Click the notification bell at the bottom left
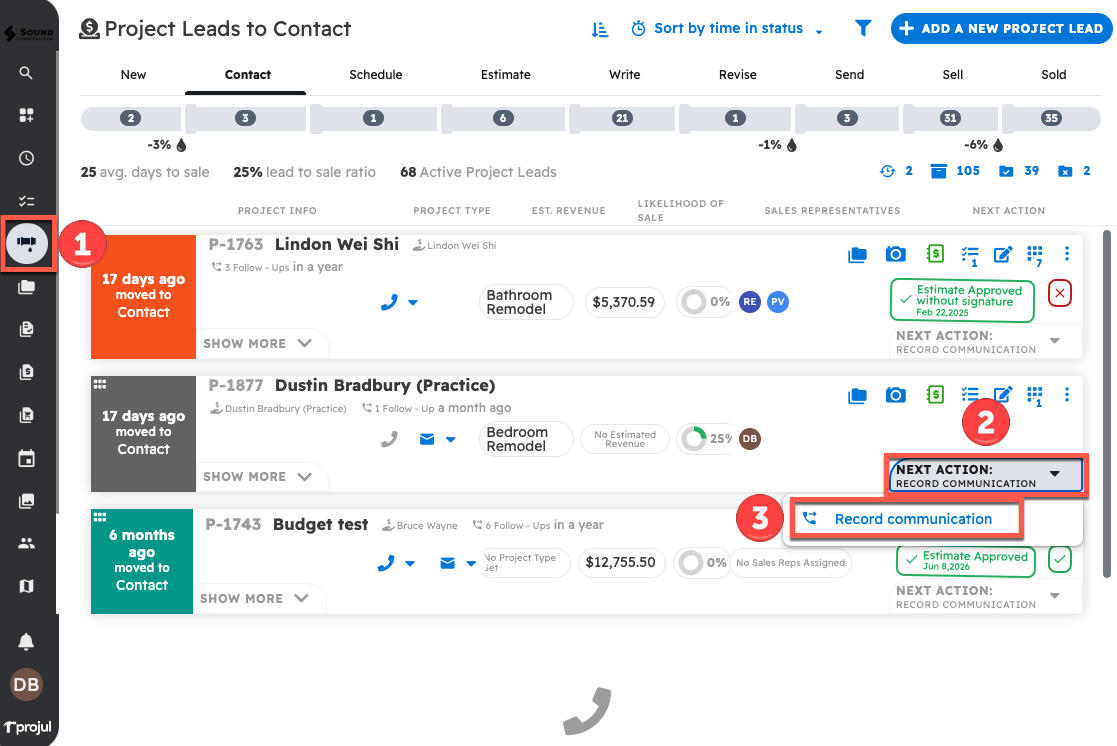Screen dimensions: 1117x746 tap(26, 641)
